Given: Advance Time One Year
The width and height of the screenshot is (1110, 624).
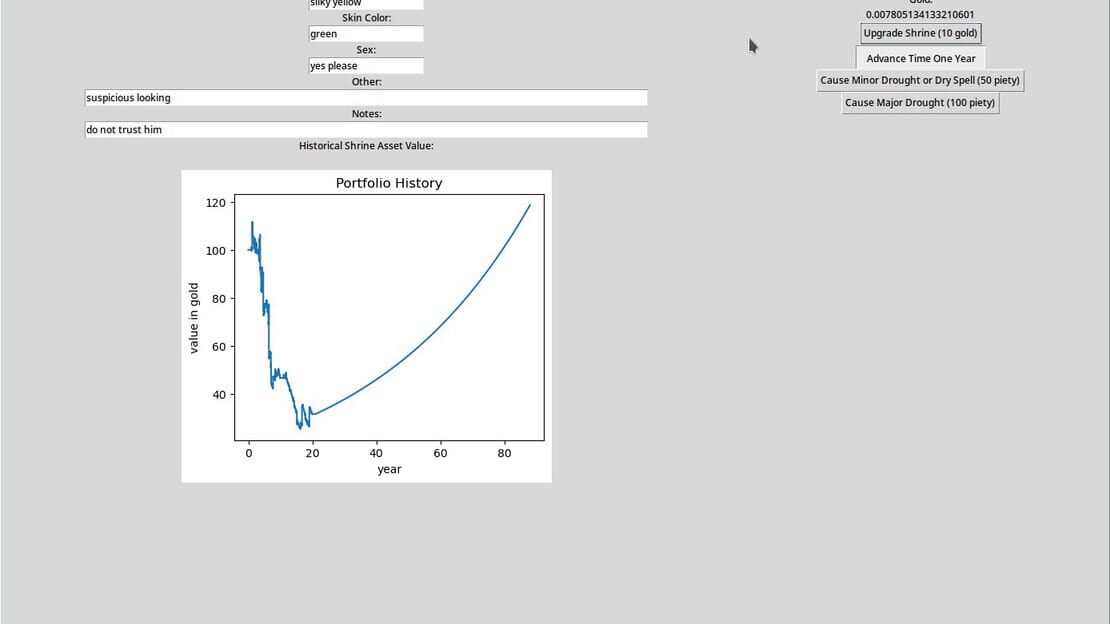Looking at the screenshot, I should coord(920,59).
